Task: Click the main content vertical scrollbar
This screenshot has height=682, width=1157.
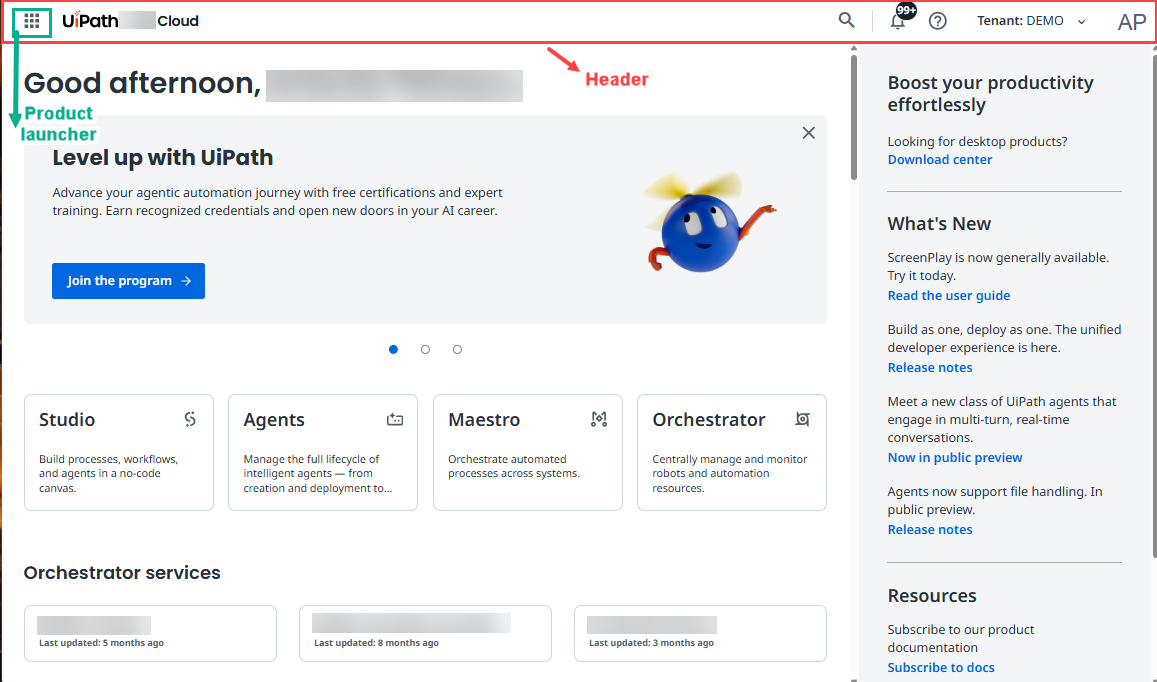Action: coord(854,117)
